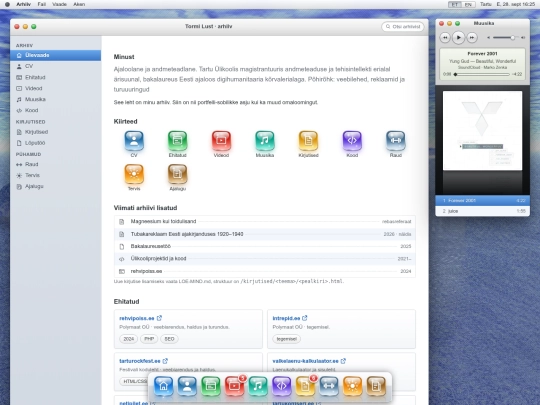
Task: Click the yellow document icon with badge in dock
Action: point(305,386)
